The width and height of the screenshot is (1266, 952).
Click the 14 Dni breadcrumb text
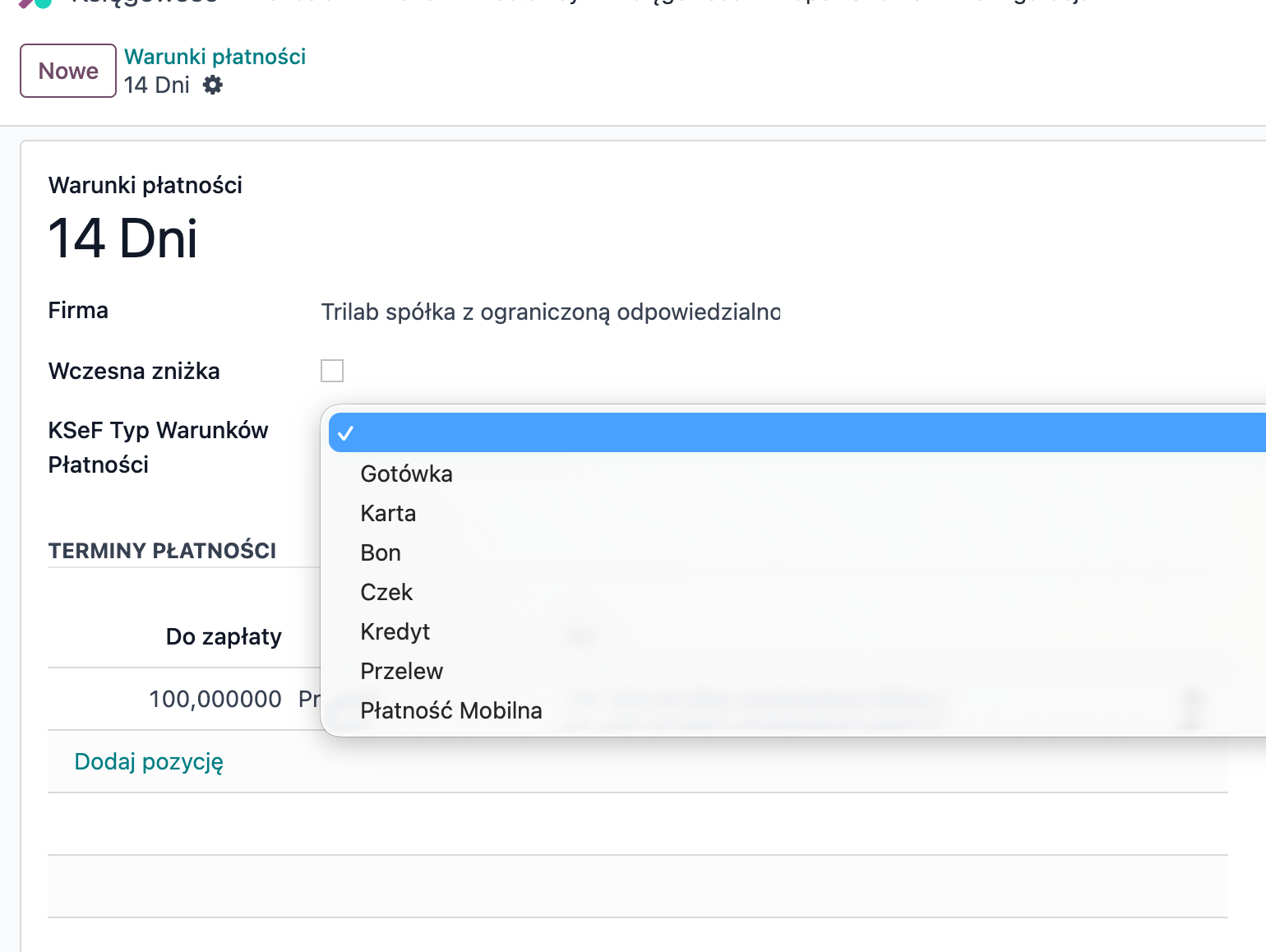click(157, 85)
